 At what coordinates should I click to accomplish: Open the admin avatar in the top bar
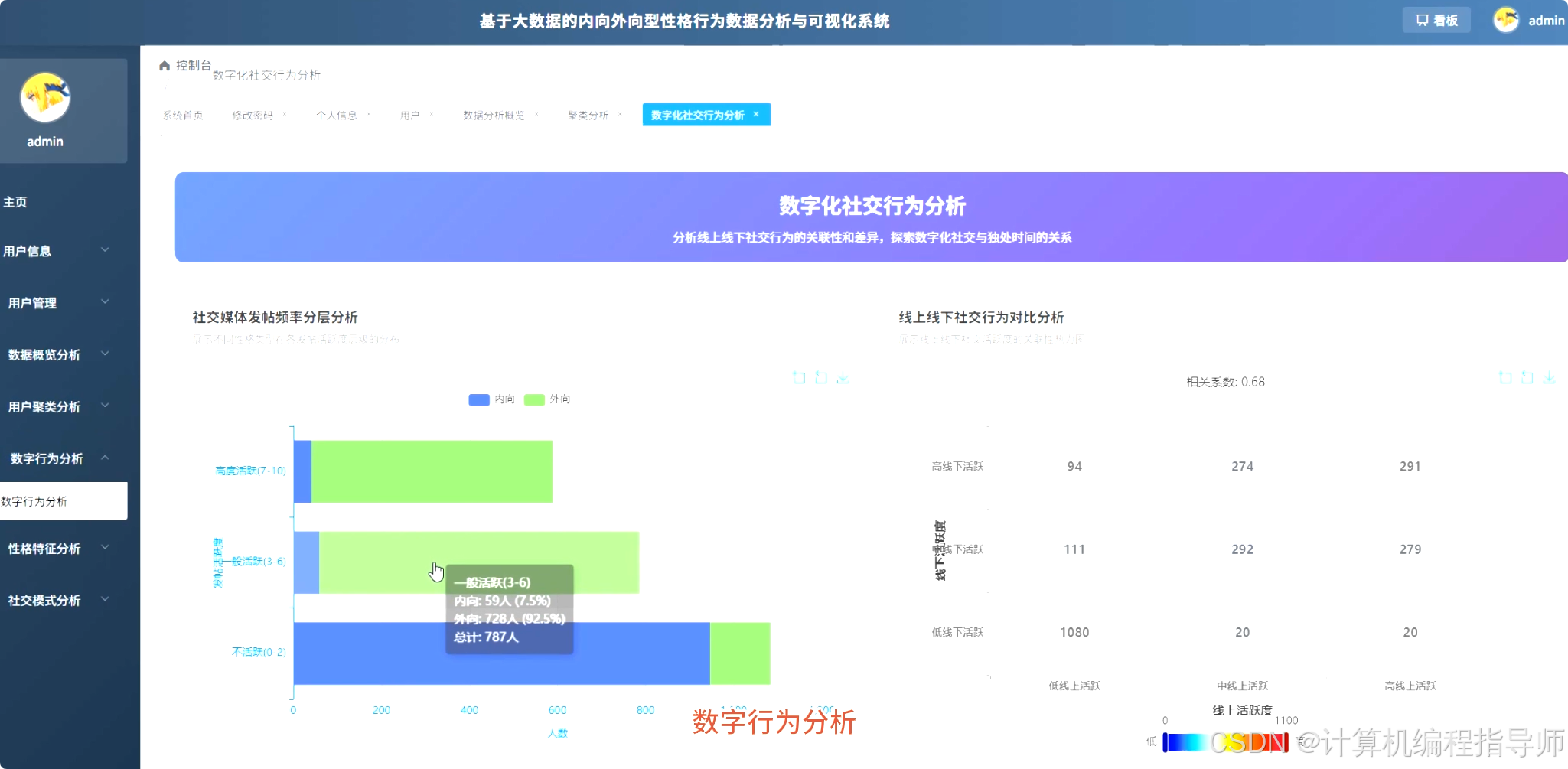pyautogui.click(x=1506, y=20)
